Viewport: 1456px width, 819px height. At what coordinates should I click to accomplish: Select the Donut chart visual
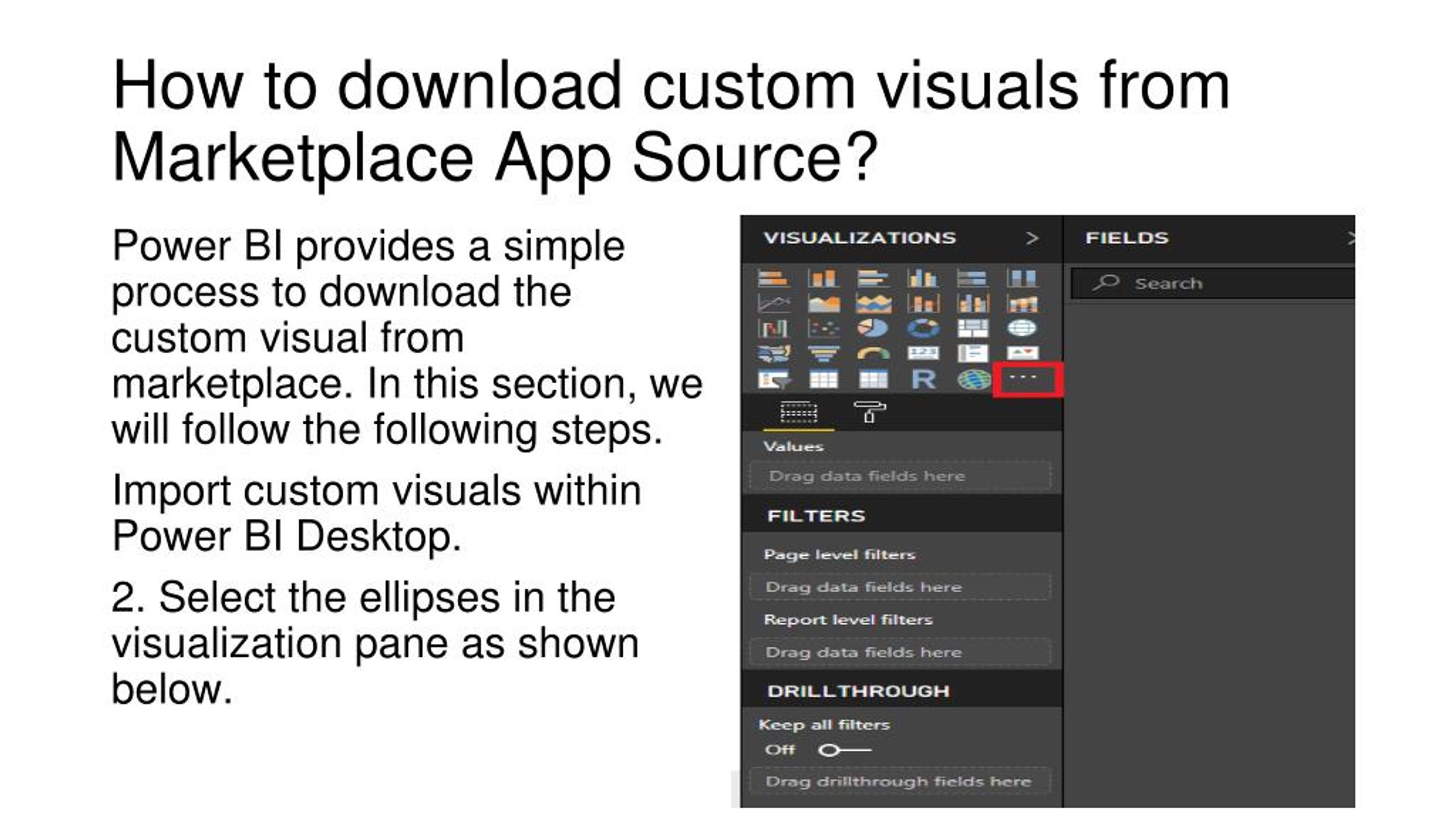point(923,328)
